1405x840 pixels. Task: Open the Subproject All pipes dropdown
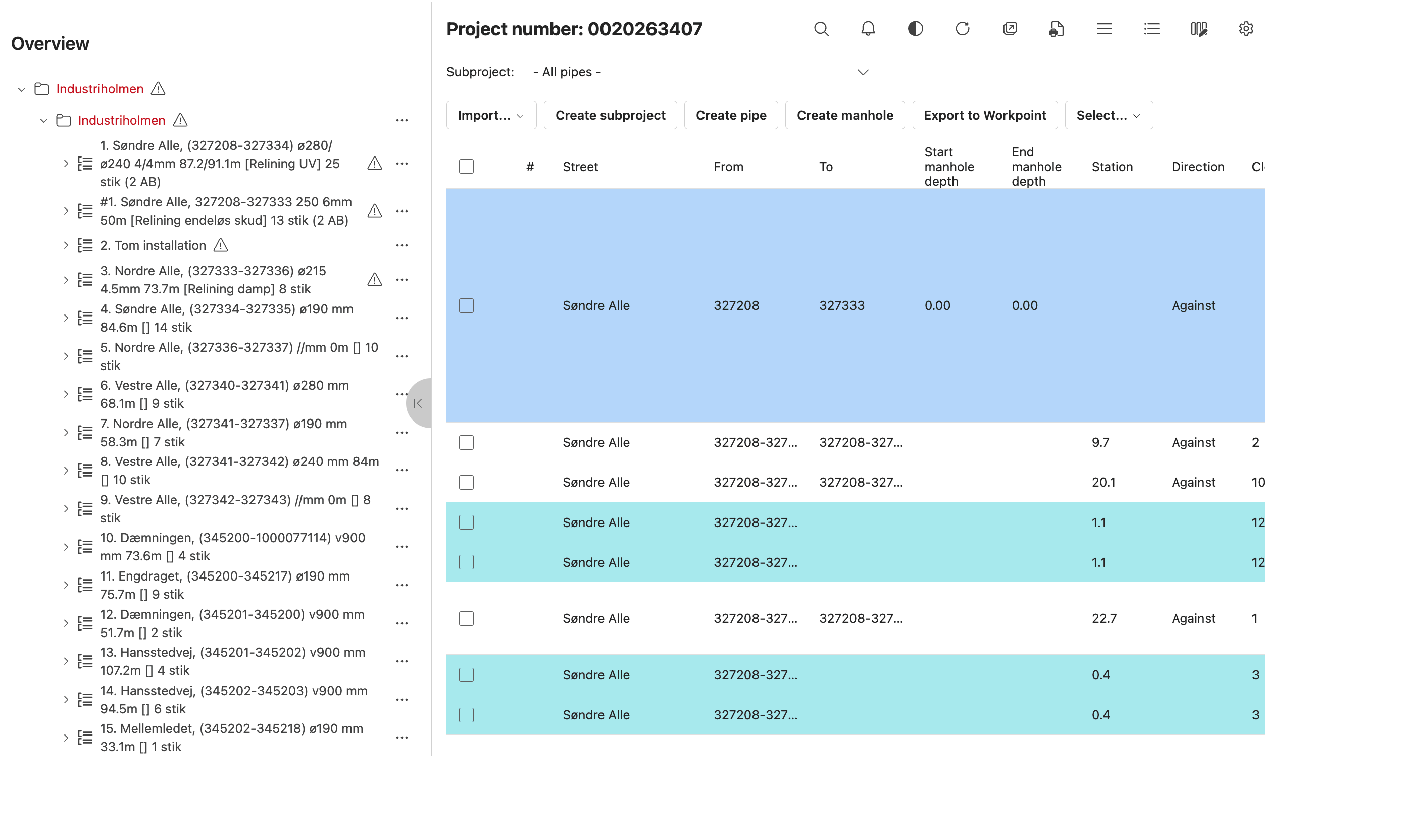(700, 72)
